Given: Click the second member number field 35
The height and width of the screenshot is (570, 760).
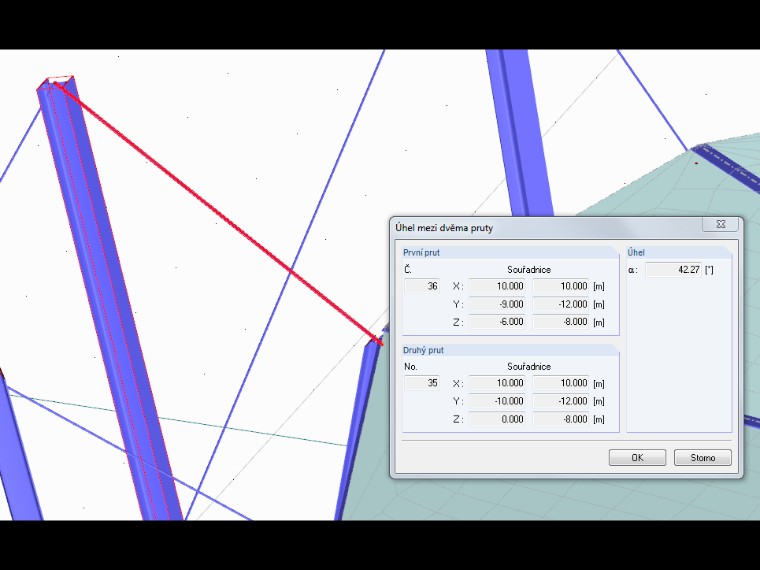Looking at the screenshot, I should [x=422, y=383].
